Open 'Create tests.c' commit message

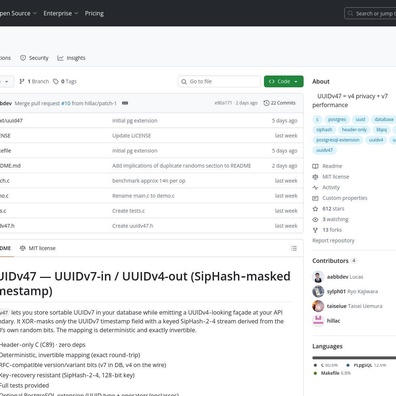pos(128,211)
